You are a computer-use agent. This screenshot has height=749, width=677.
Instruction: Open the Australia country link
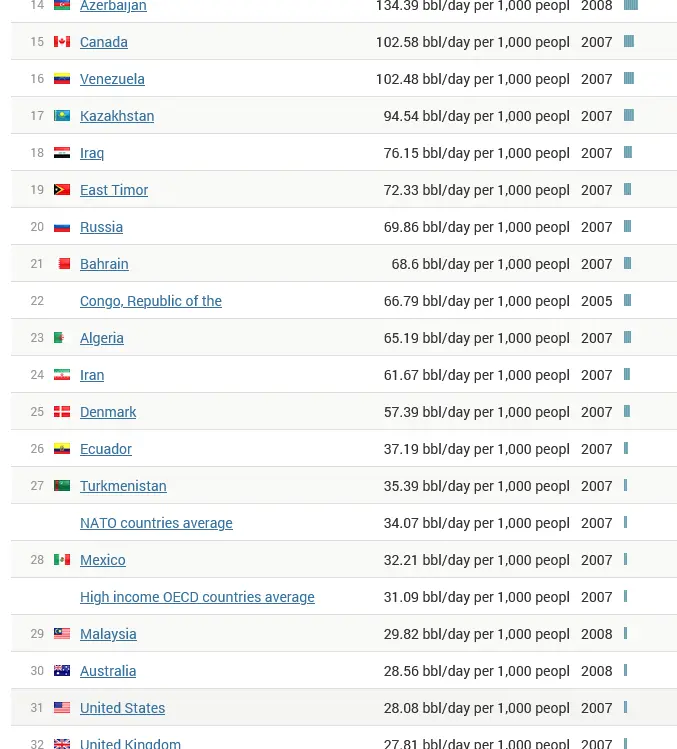tap(108, 671)
